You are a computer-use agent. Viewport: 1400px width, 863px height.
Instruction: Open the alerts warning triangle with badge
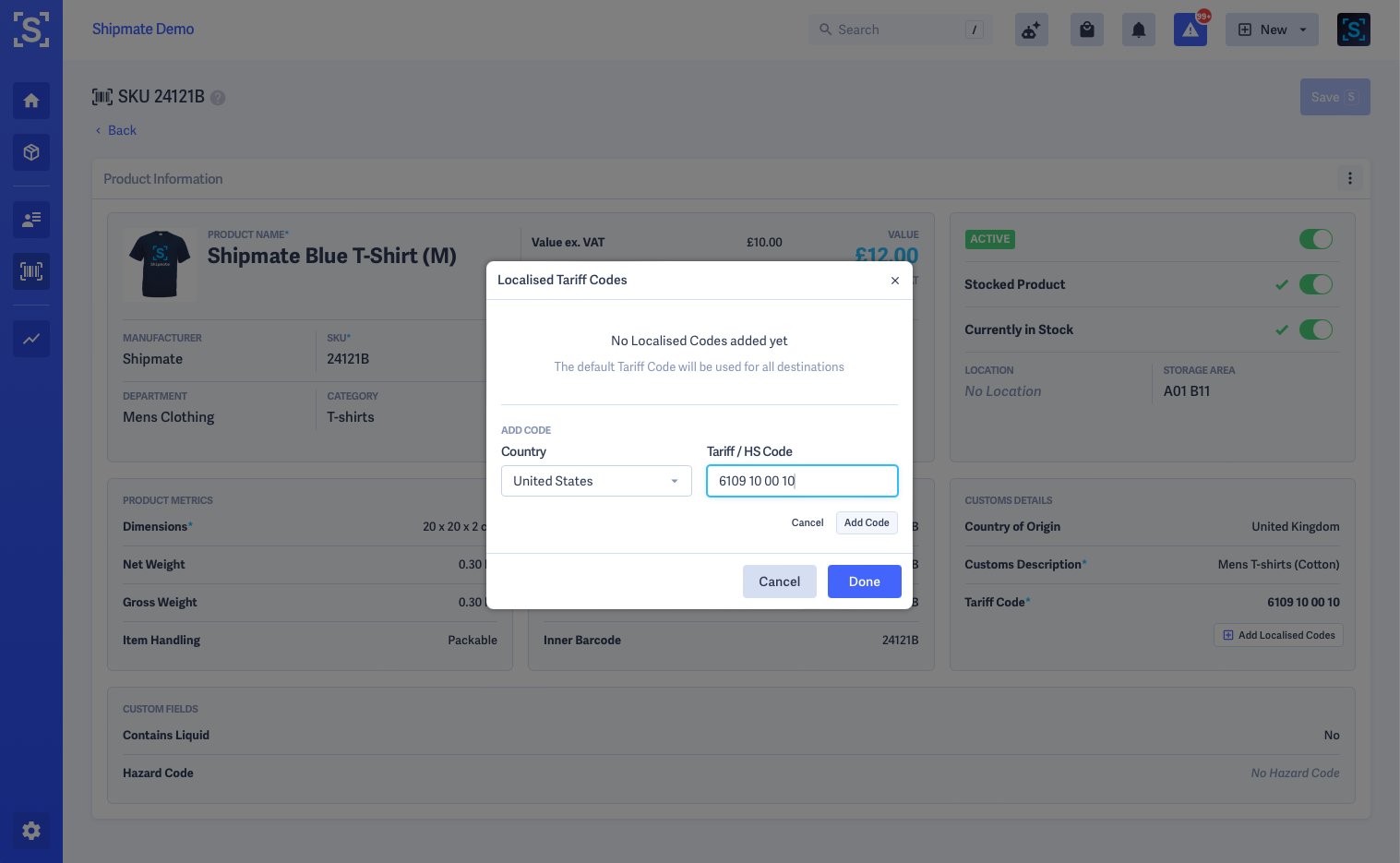(1191, 30)
